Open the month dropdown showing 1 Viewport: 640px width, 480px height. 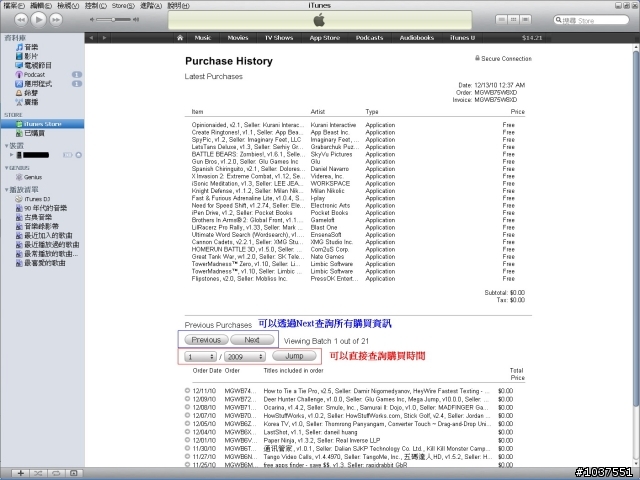(x=200, y=357)
